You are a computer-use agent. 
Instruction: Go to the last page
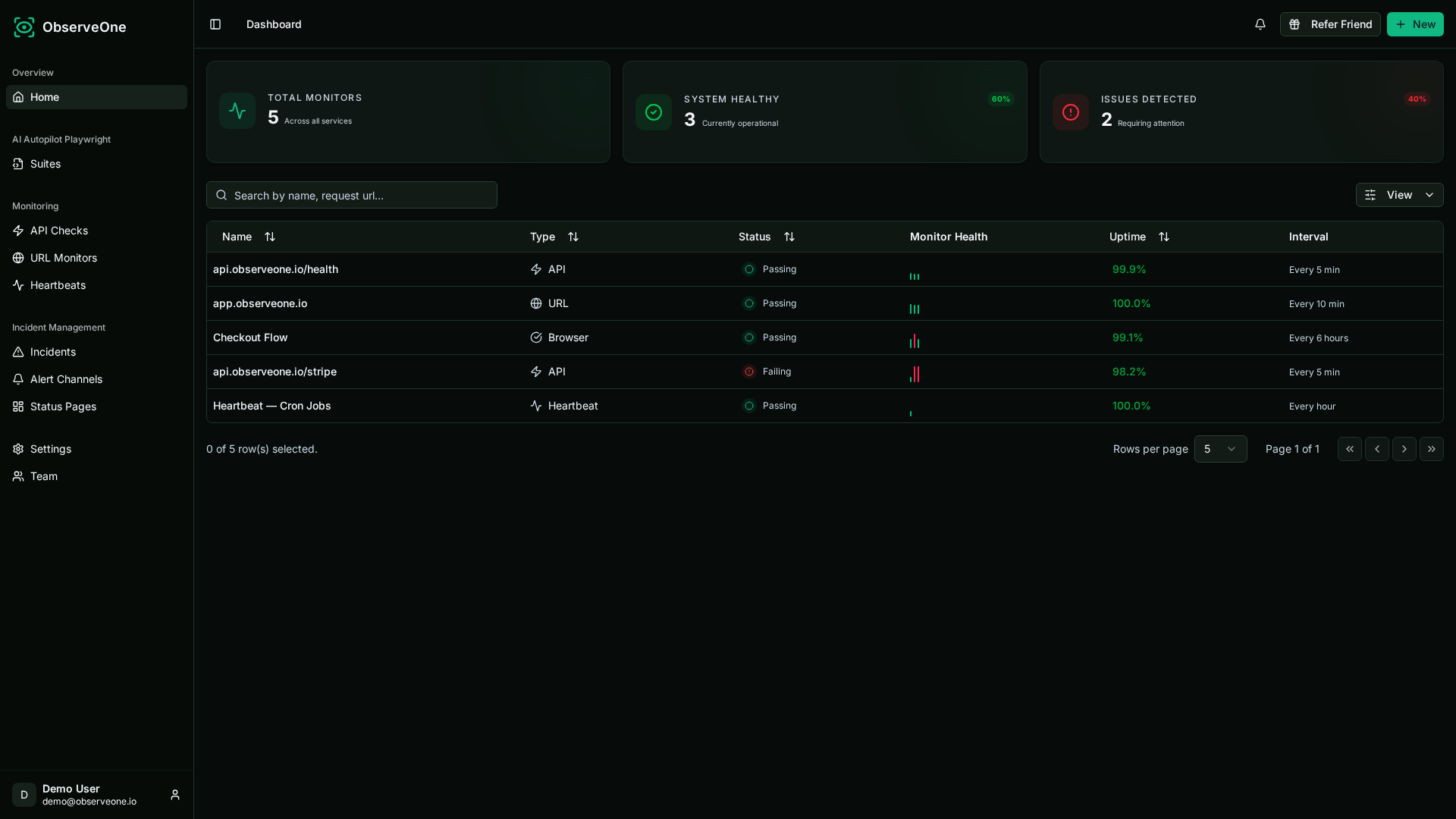pos(1432,449)
